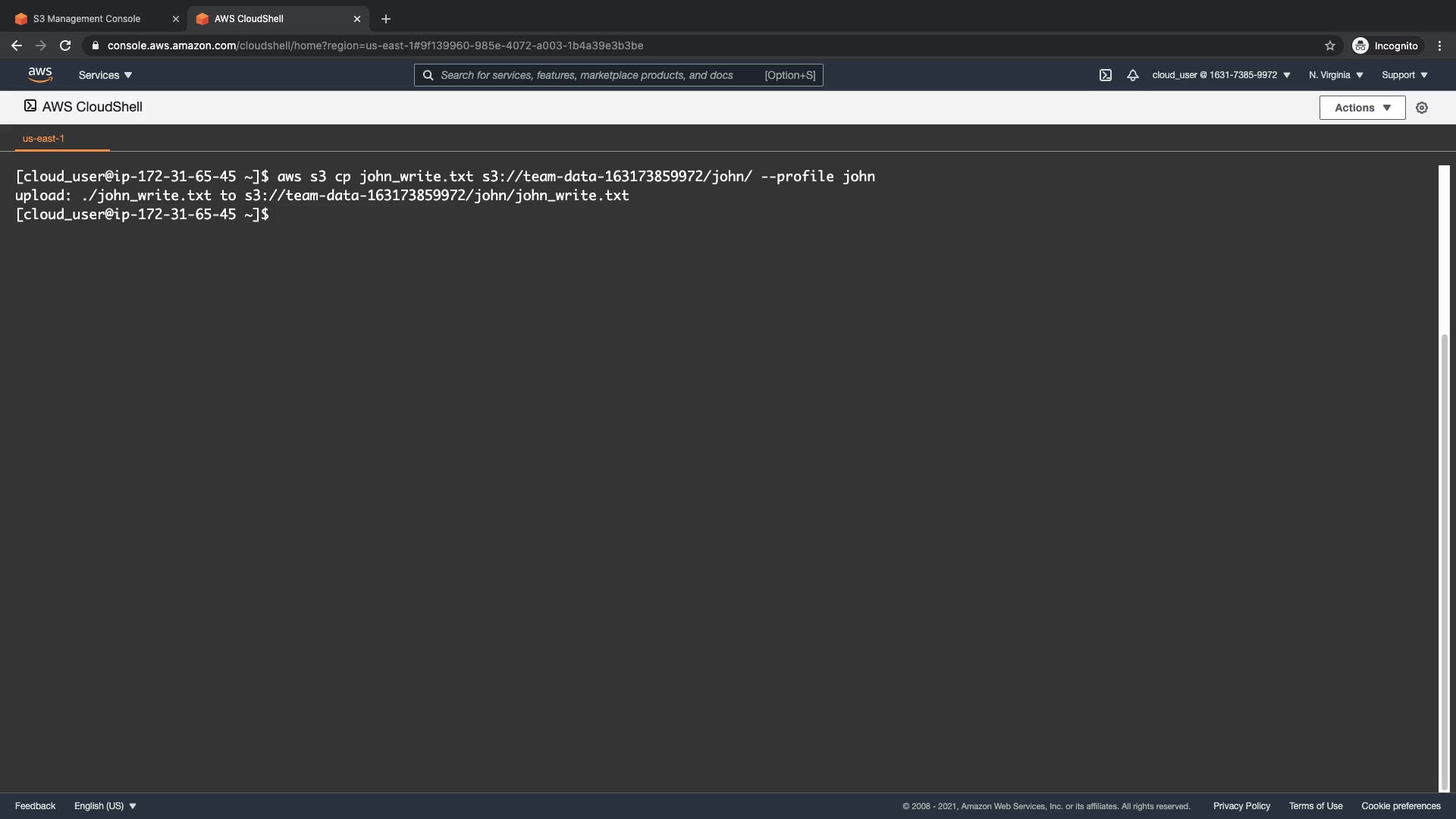
Task: Open the Privacy Policy link
Action: pyautogui.click(x=1241, y=806)
